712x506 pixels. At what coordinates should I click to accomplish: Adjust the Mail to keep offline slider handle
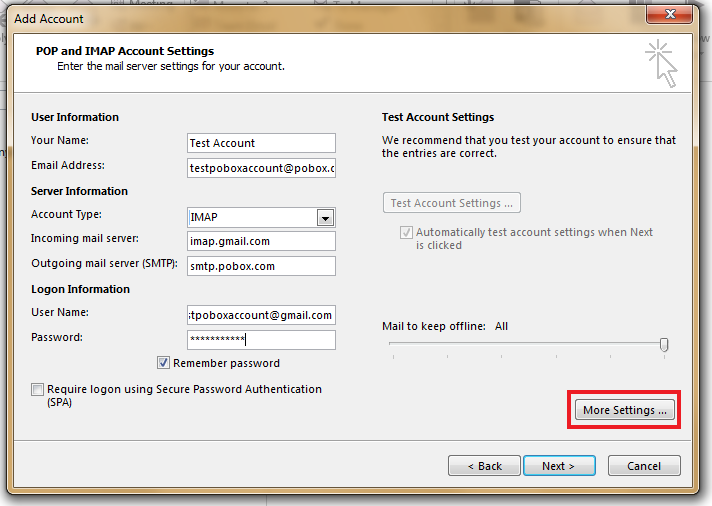coord(664,344)
